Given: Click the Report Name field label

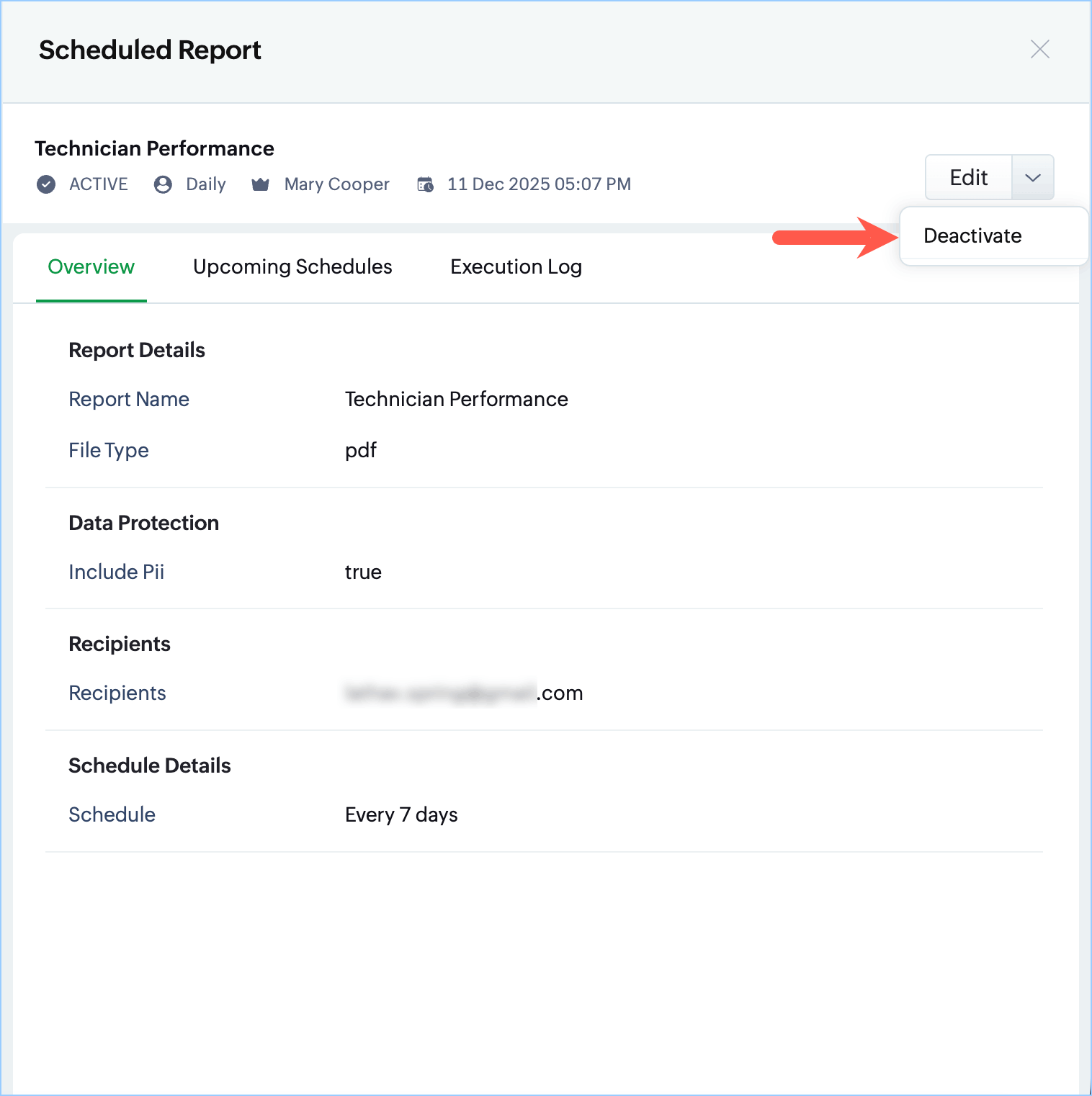Looking at the screenshot, I should coord(129,399).
